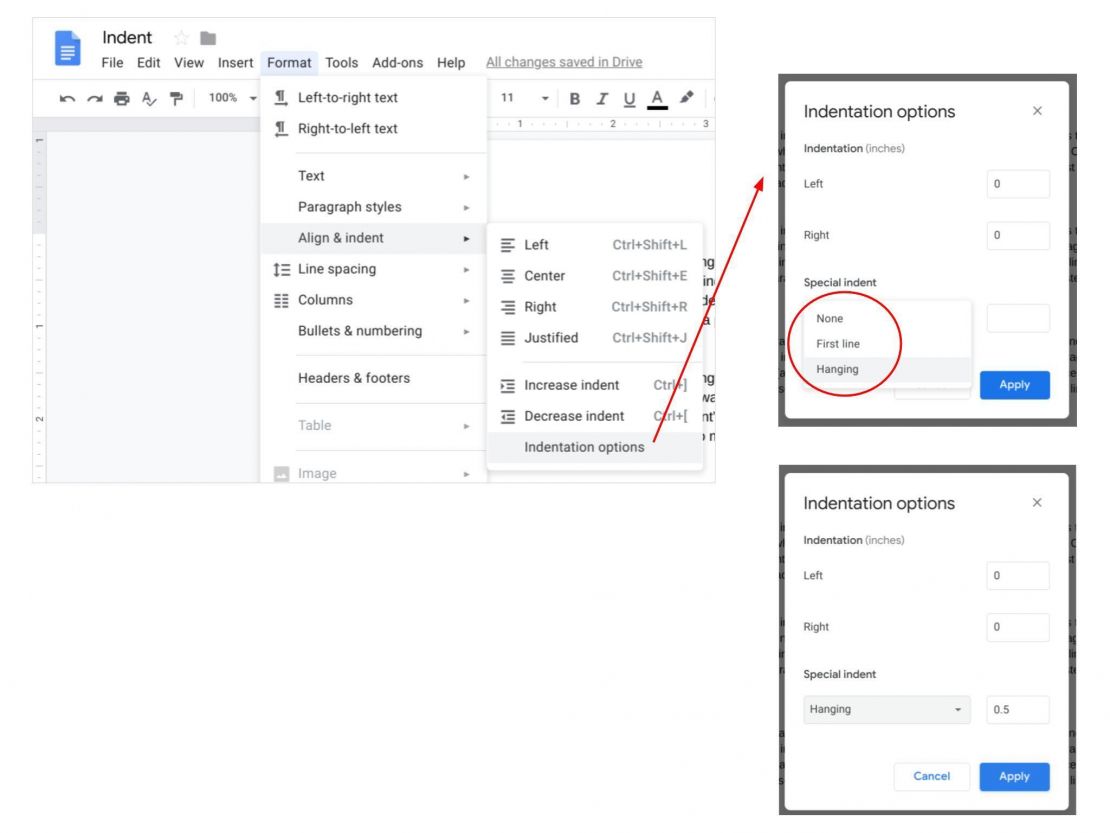The width and height of the screenshot is (1110, 833).
Task: Click the spell check icon
Action: pyautogui.click(x=149, y=98)
